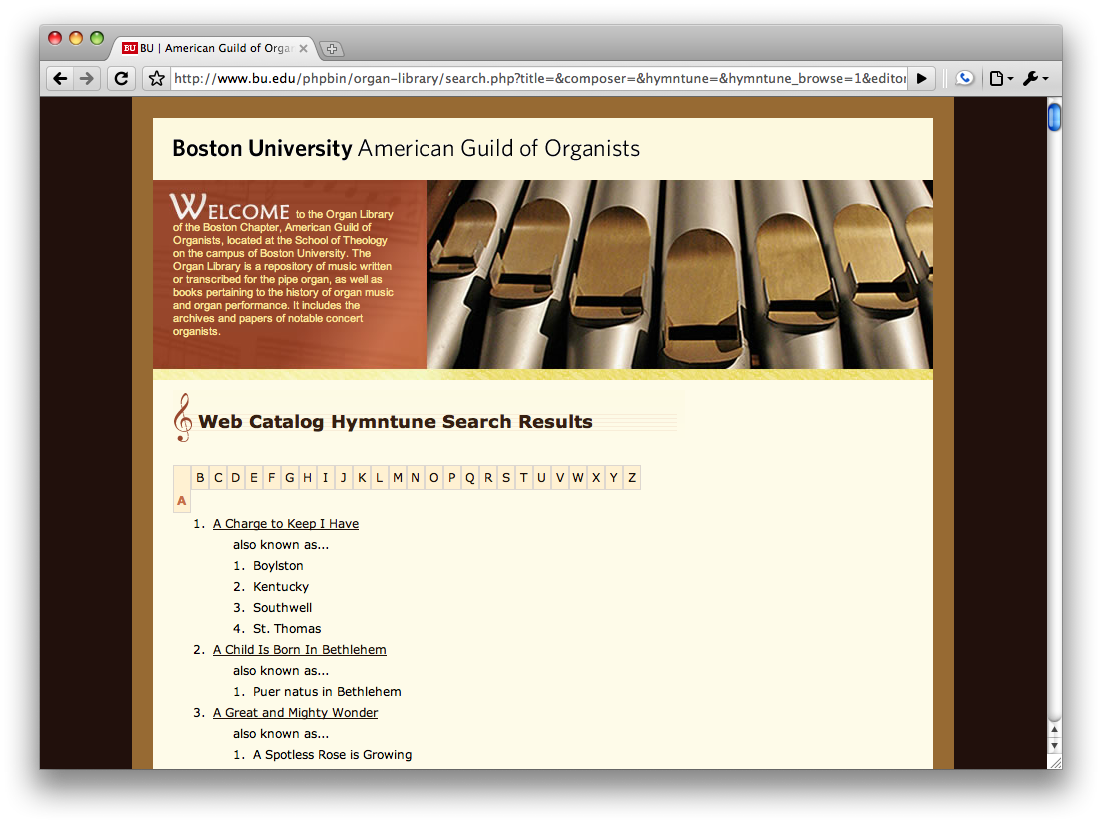The image size is (1102, 824).
Task: Browse hymntunes starting with letter R
Action: click(x=488, y=477)
